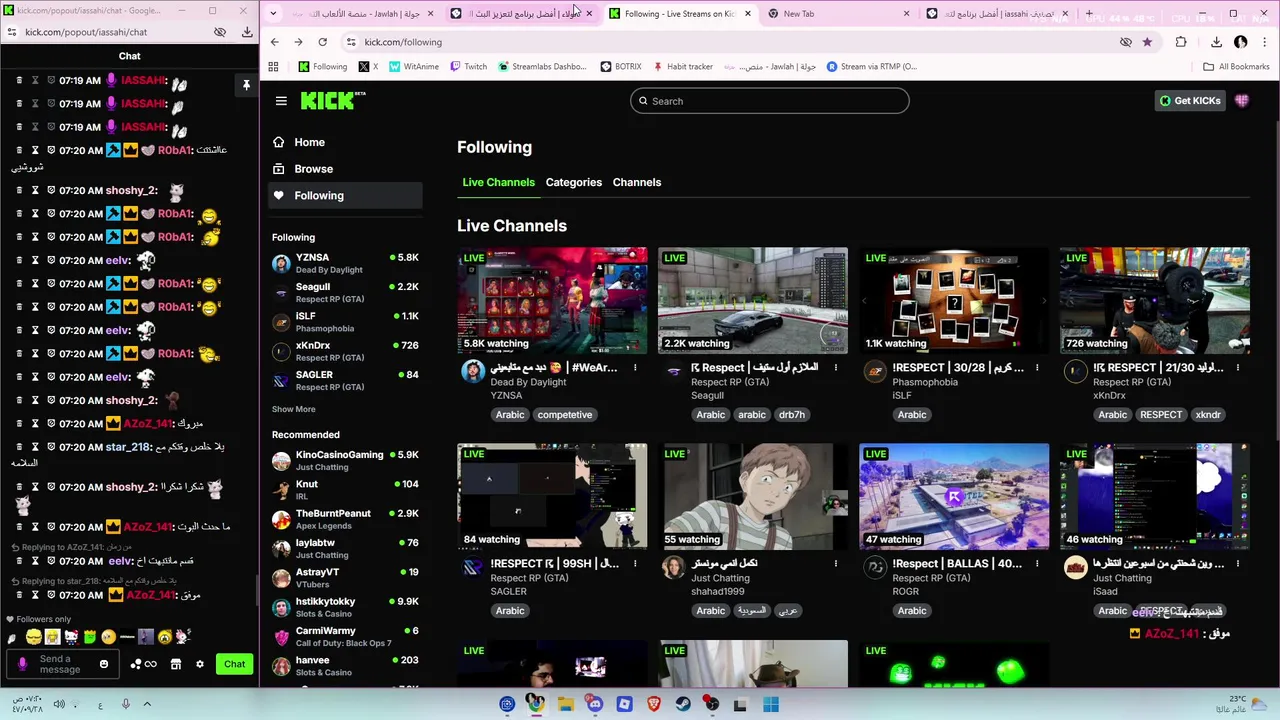1280x720 pixels.
Task: Toggle tracking protection eye icon in address bar
Action: (x=1126, y=42)
